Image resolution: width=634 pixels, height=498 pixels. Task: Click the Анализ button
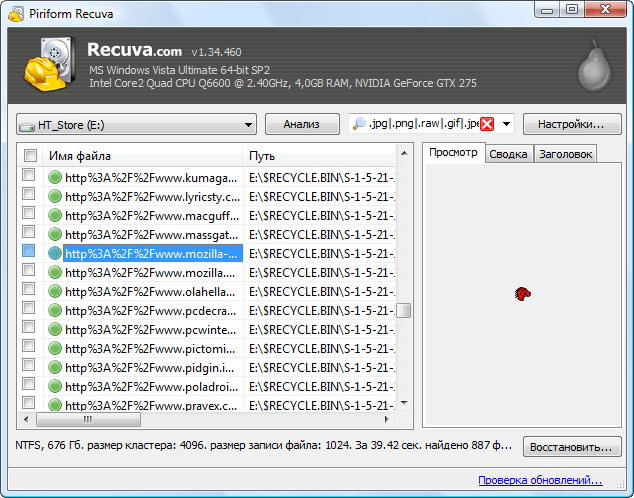(x=302, y=124)
